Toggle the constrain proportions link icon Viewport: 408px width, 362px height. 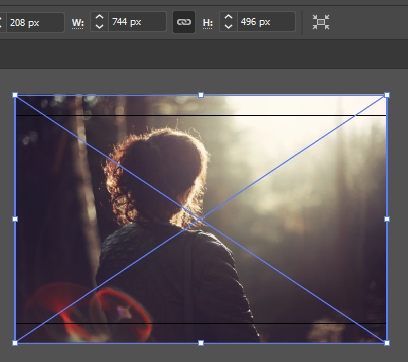click(x=184, y=22)
